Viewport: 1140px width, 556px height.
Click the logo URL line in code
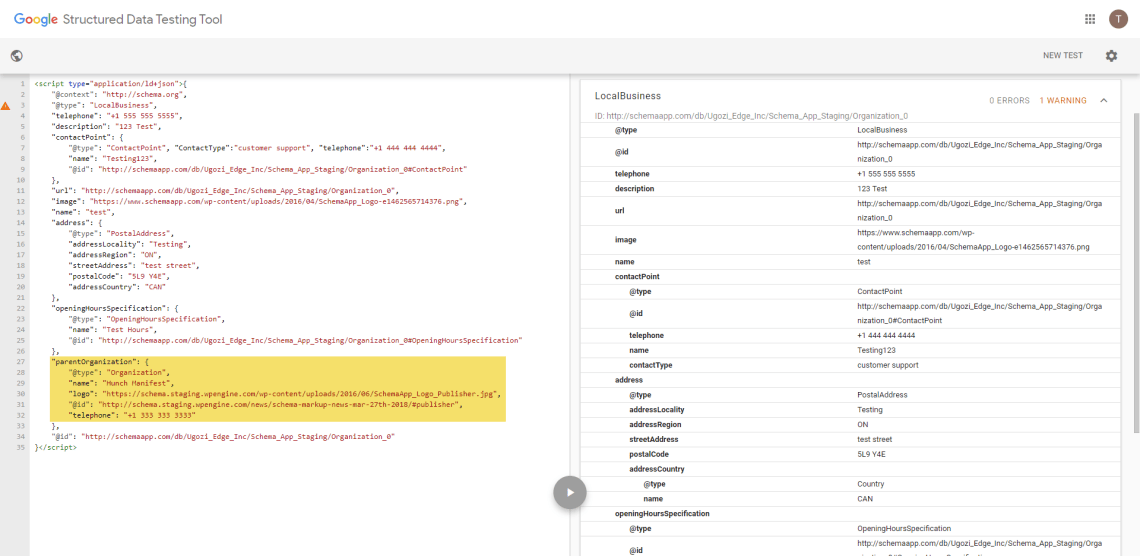click(x=285, y=393)
